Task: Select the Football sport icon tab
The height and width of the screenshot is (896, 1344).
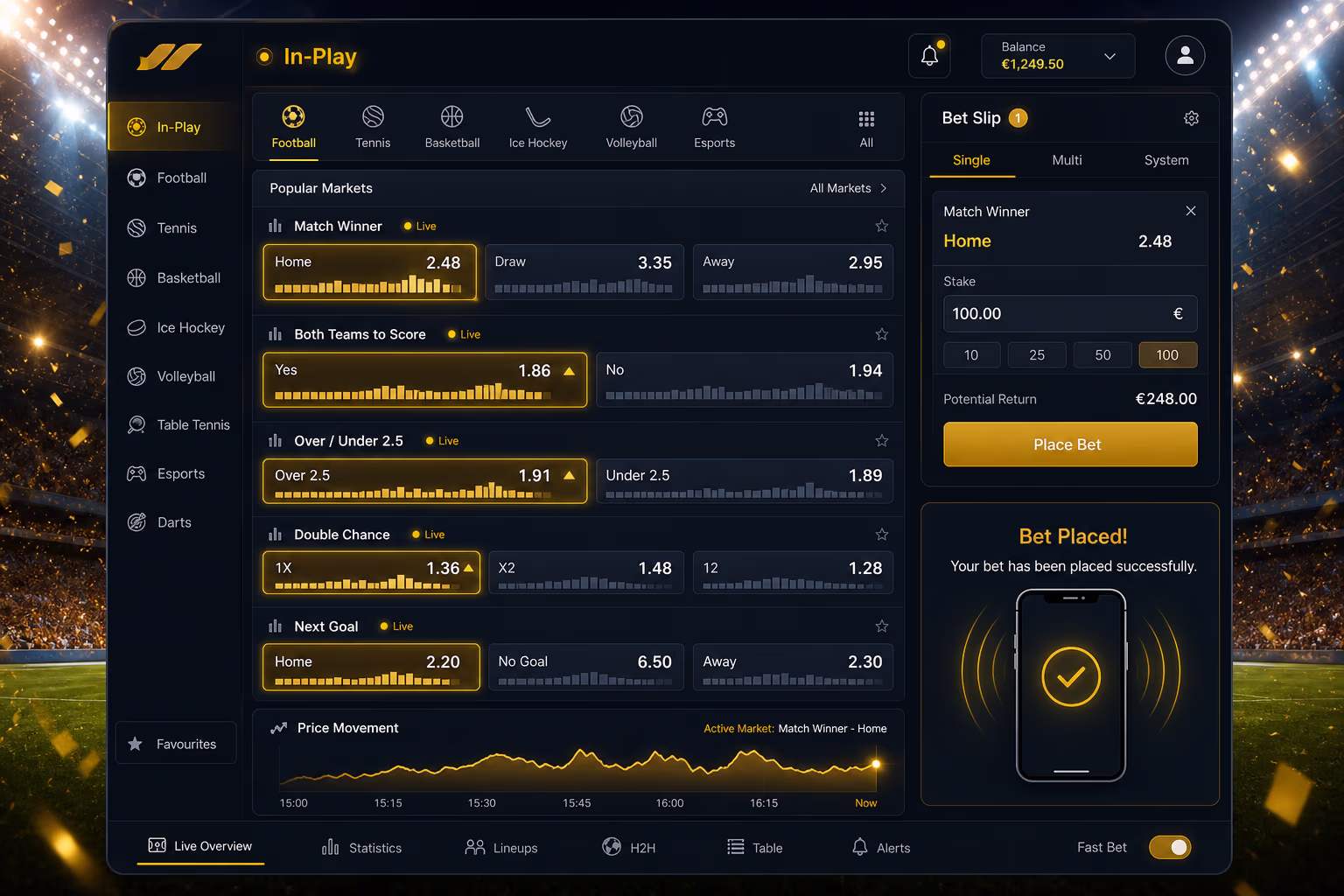Action: tap(293, 128)
